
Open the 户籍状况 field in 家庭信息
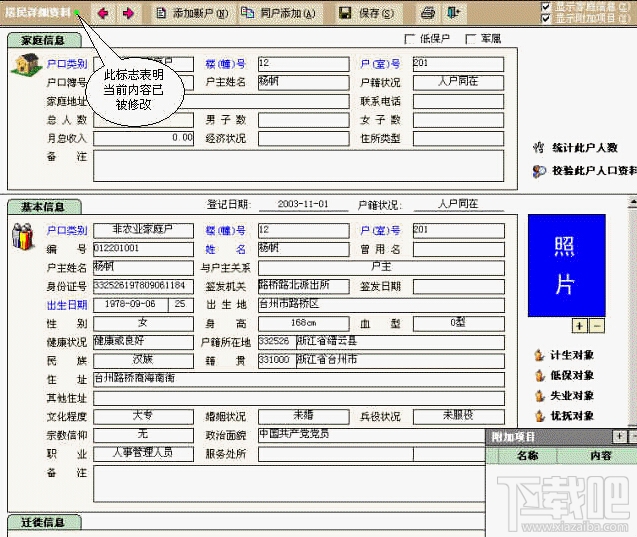point(458,82)
